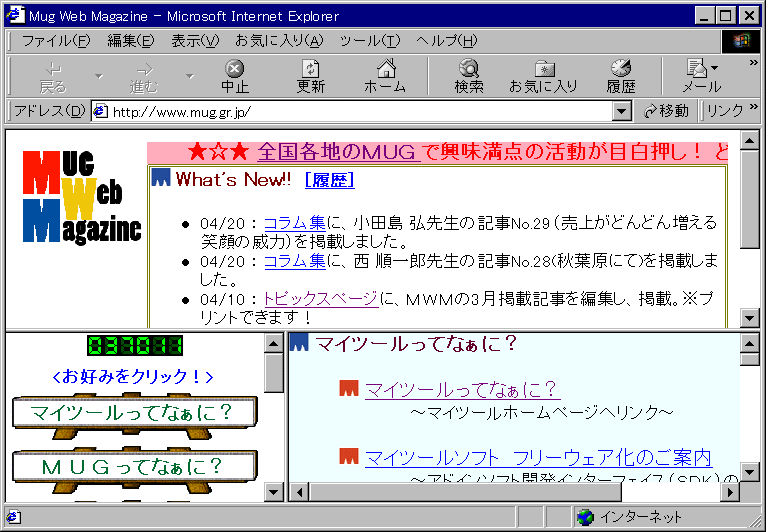Click the Mug Web Magazine logo
This screenshot has height=532, width=766.
(82, 196)
